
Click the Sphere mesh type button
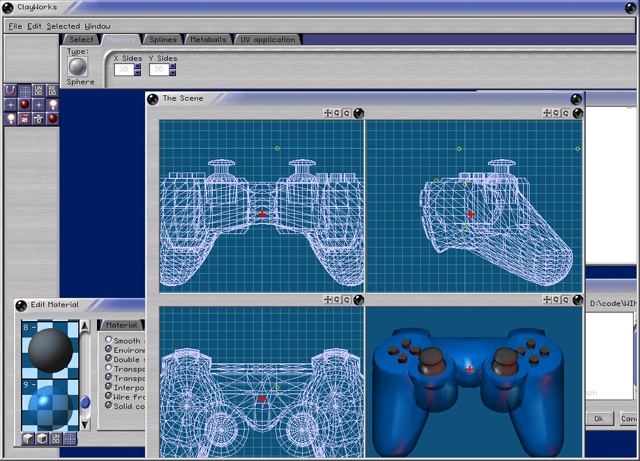tap(78, 67)
